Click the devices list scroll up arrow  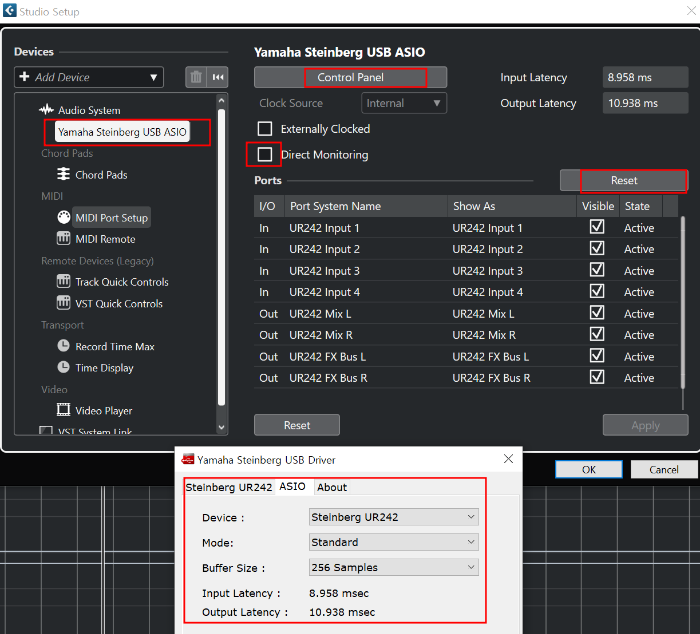221,101
